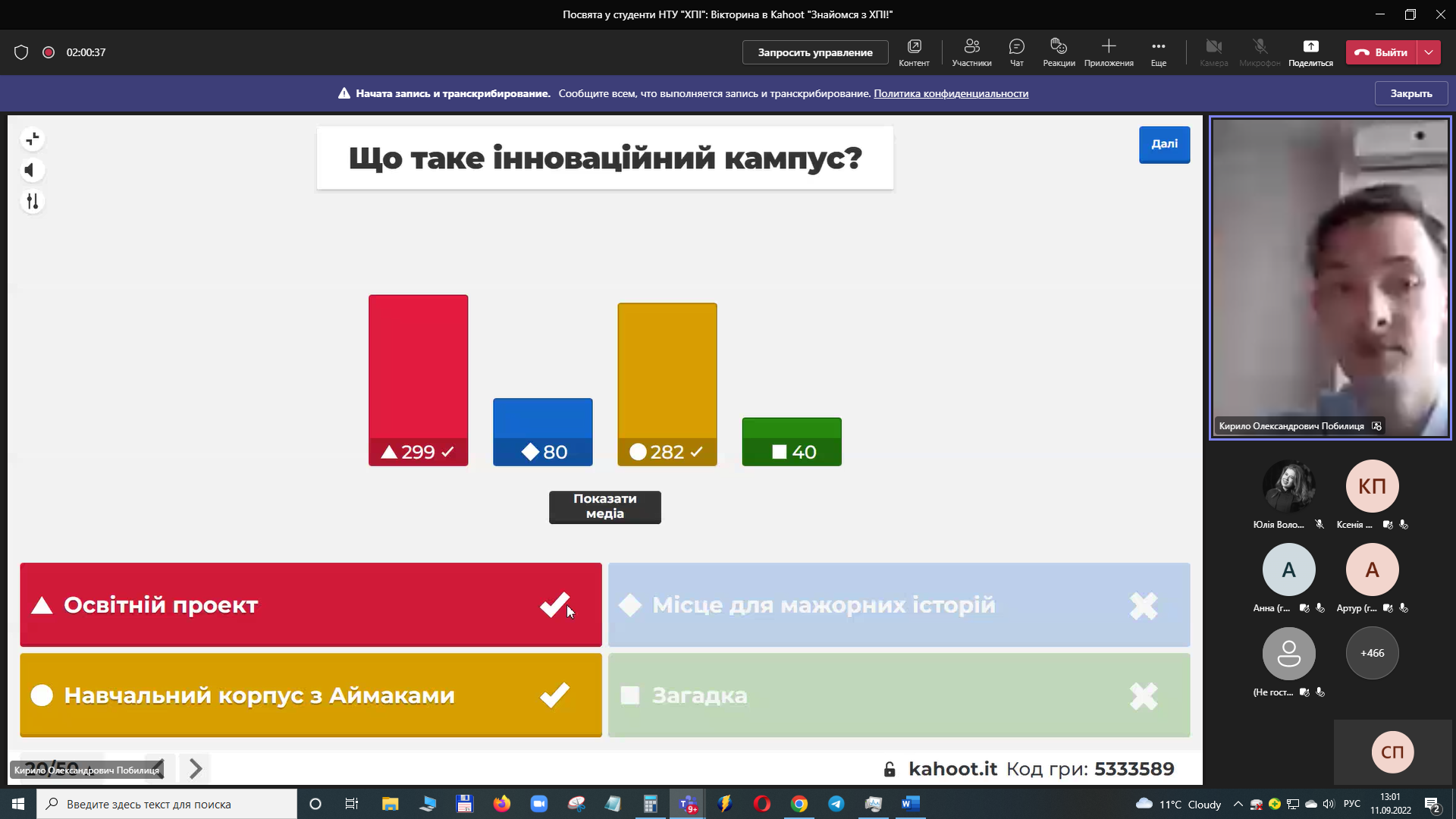Dismiss the recording banner with Закрыть
1456x819 pixels.
point(1411,93)
